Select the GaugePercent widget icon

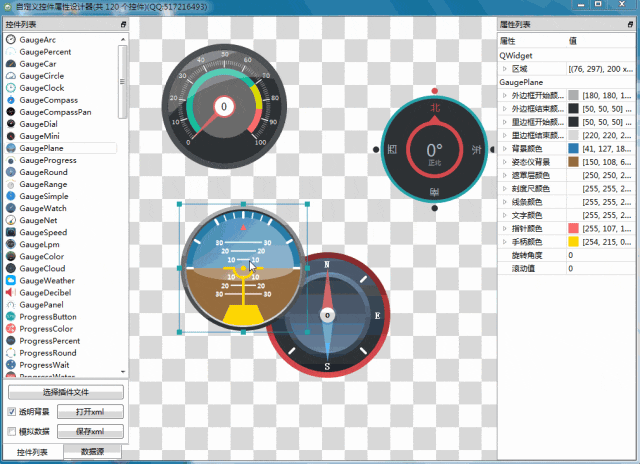tap(11, 52)
